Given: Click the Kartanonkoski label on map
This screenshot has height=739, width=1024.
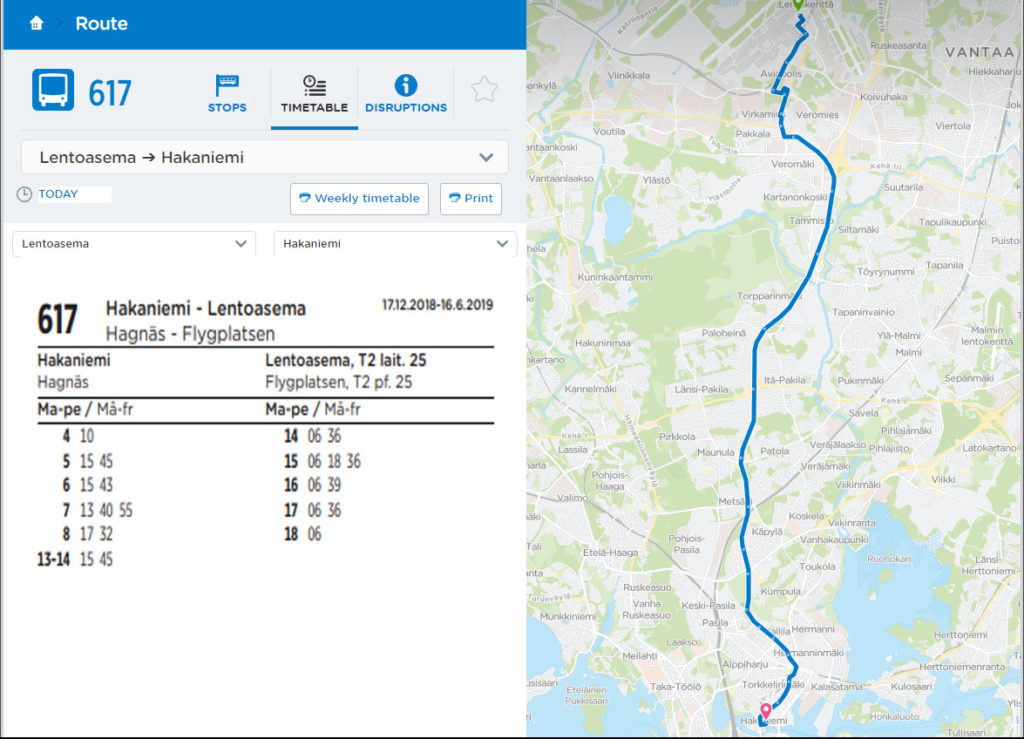Looking at the screenshot, I should [795, 197].
